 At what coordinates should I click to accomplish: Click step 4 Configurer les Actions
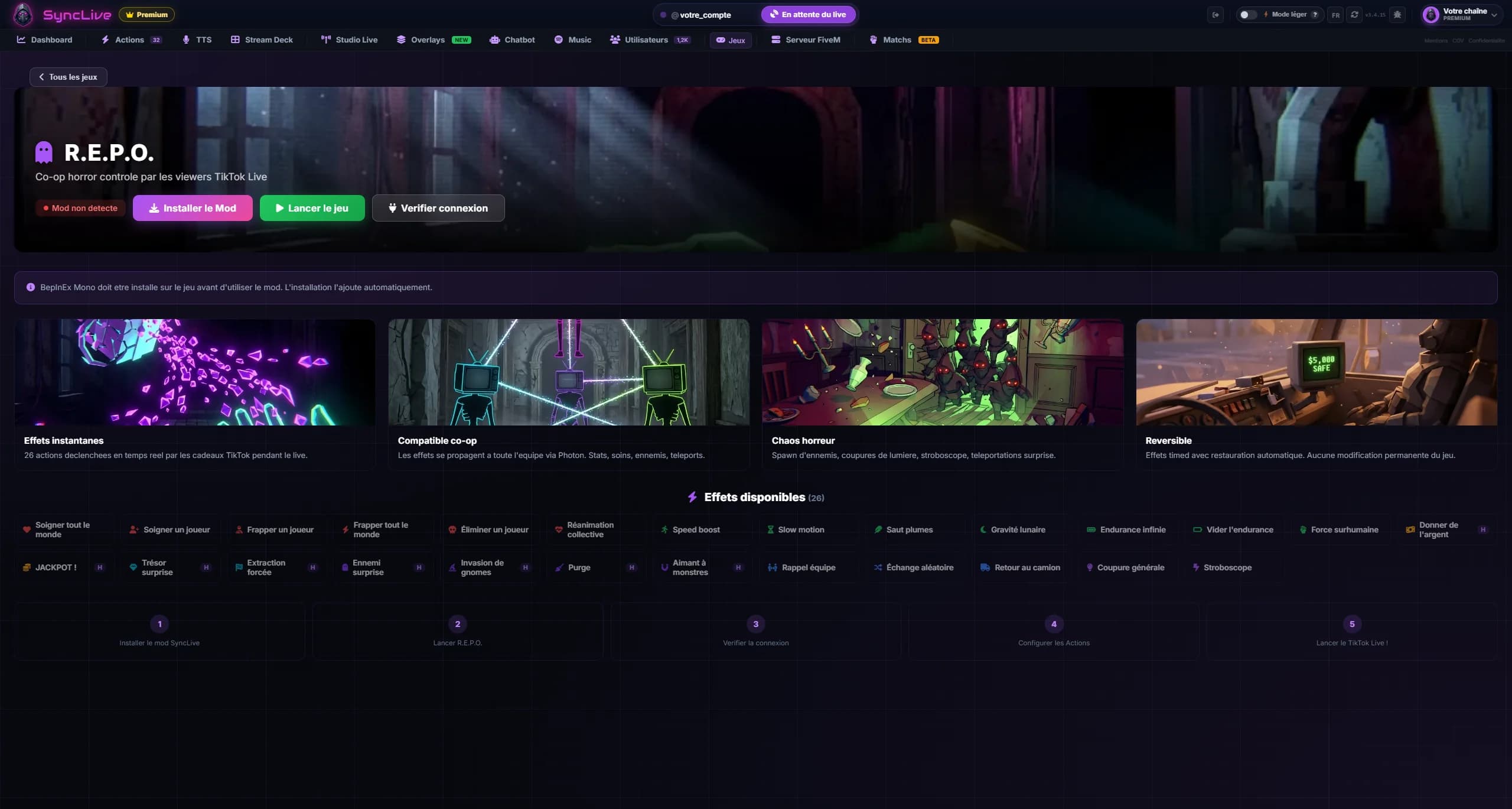(1054, 631)
